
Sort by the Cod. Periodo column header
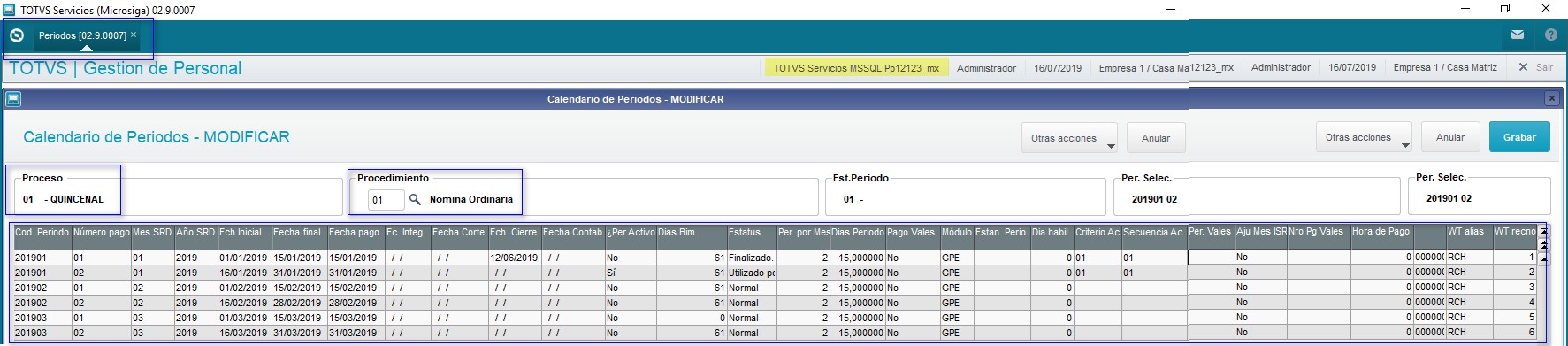coord(42,232)
